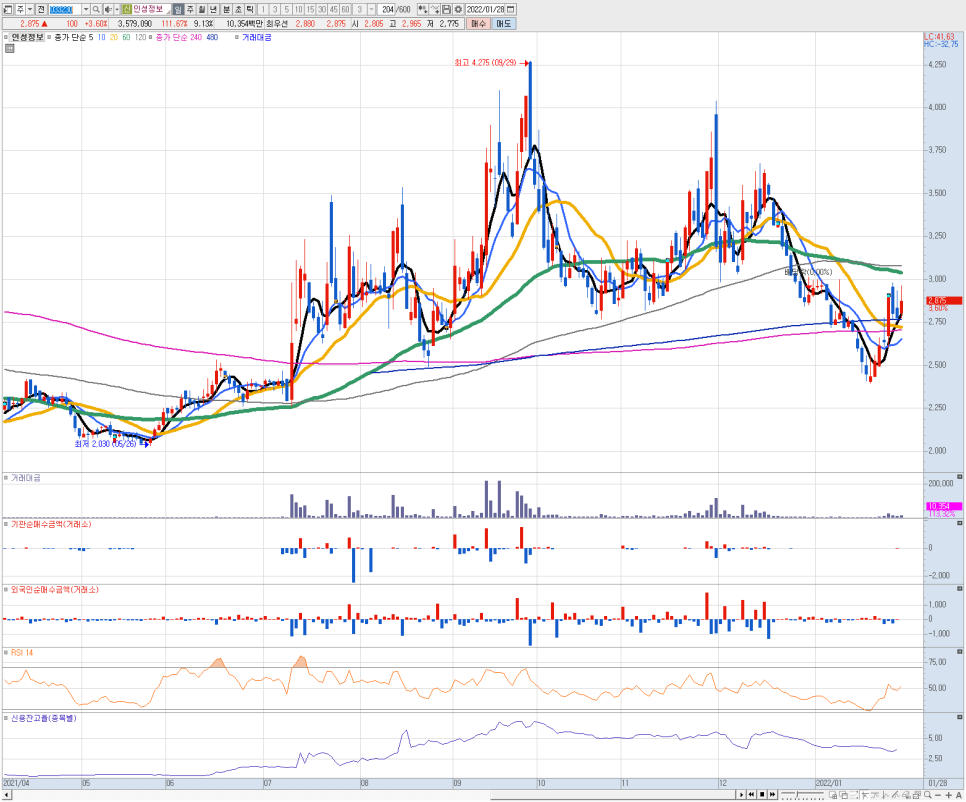The image size is (966, 802).
Task: Close the 거래대금 volume panel
Action: [960, 477]
